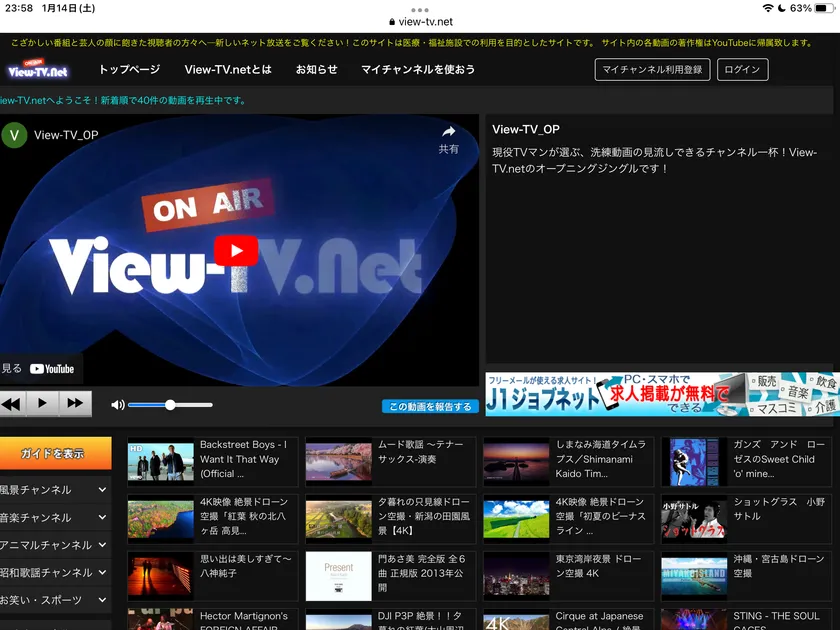Open the お知らせ menu item
This screenshot has width=840, height=630.
(316, 70)
